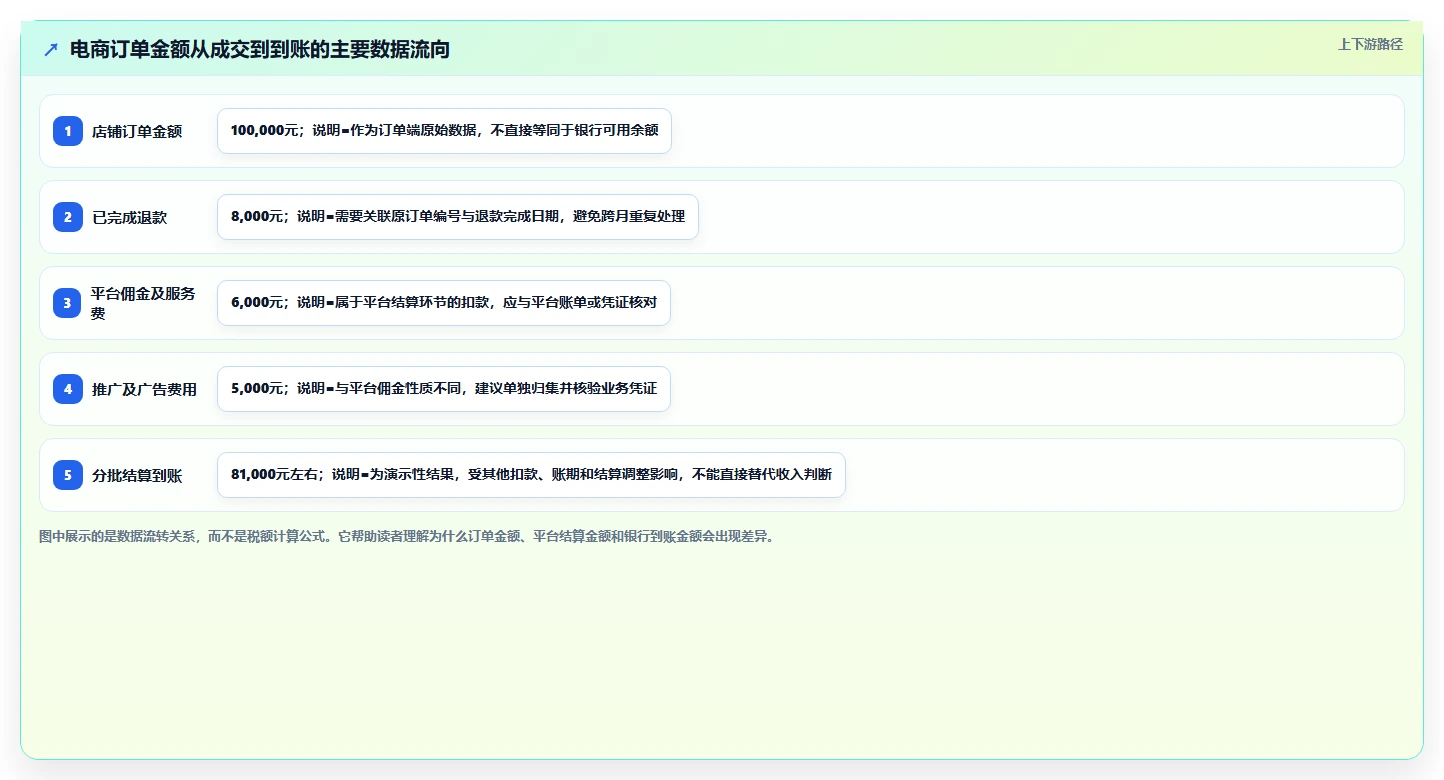Select step number 5 badge
Viewport: 1444px width, 780px height.
(x=68, y=475)
